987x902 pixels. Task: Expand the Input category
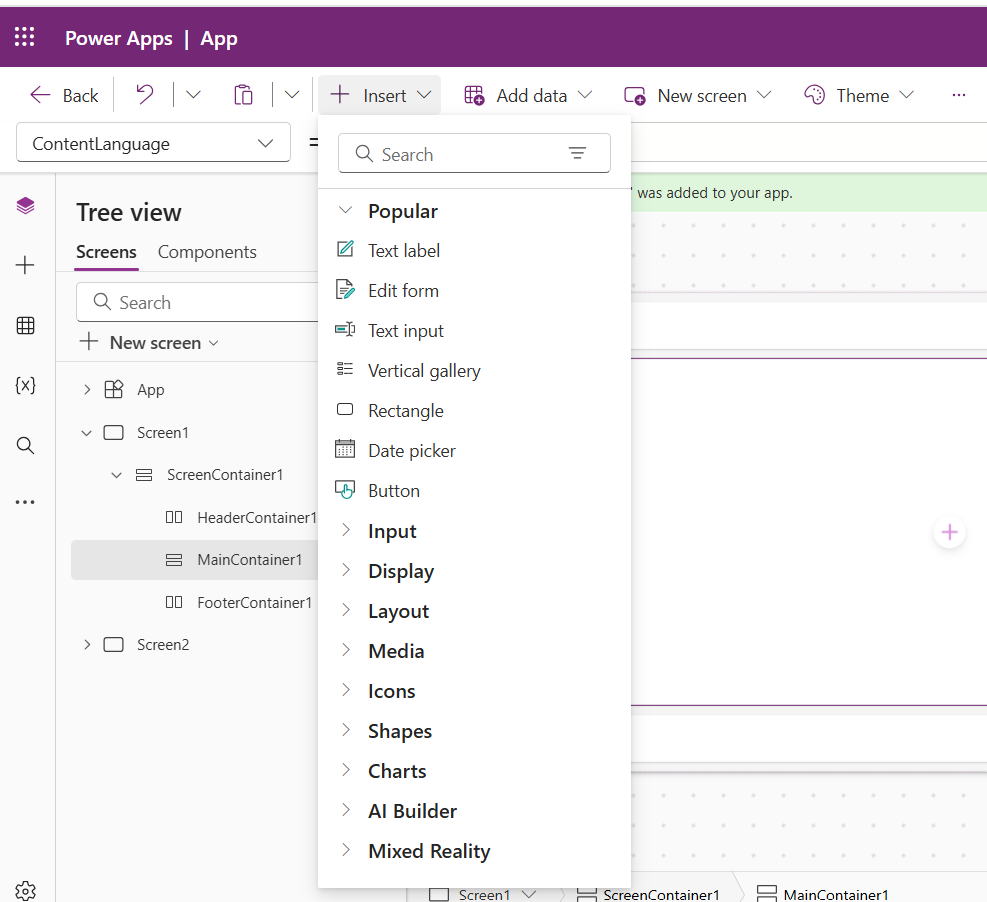click(x=346, y=530)
